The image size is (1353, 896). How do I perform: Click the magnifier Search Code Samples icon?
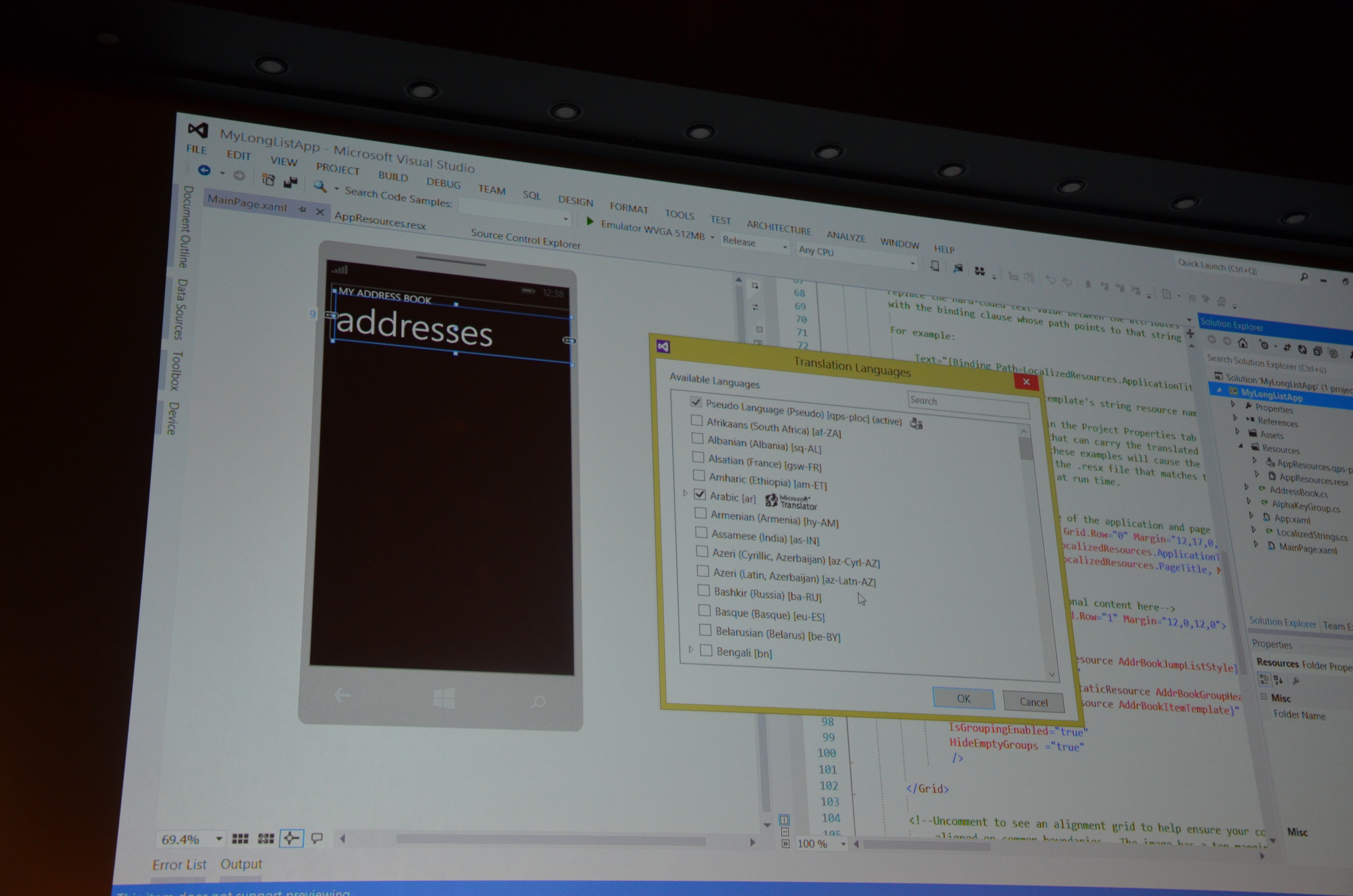pyautogui.click(x=319, y=186)
